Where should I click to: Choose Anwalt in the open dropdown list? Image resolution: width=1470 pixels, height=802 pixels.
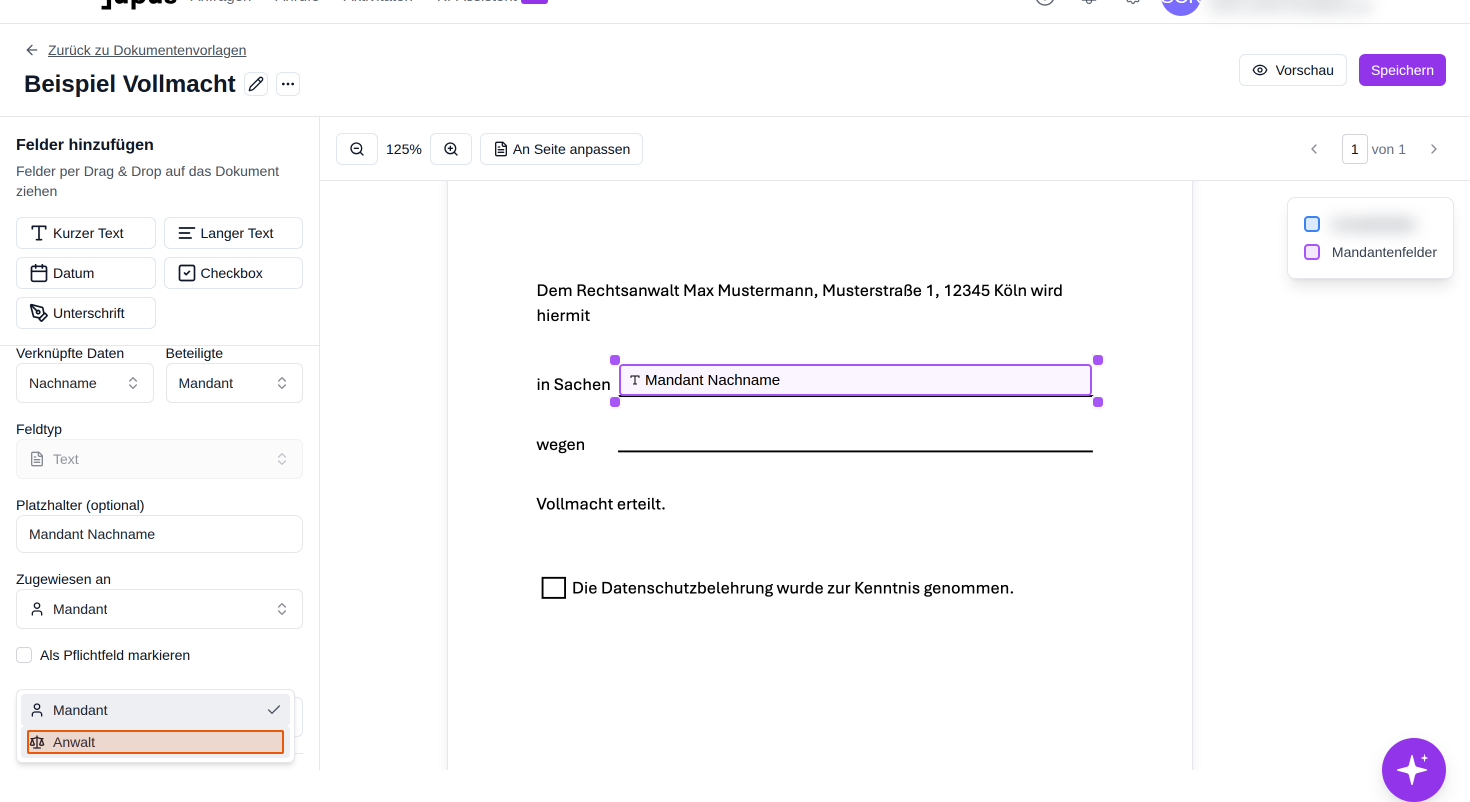[x=155, y=742]
